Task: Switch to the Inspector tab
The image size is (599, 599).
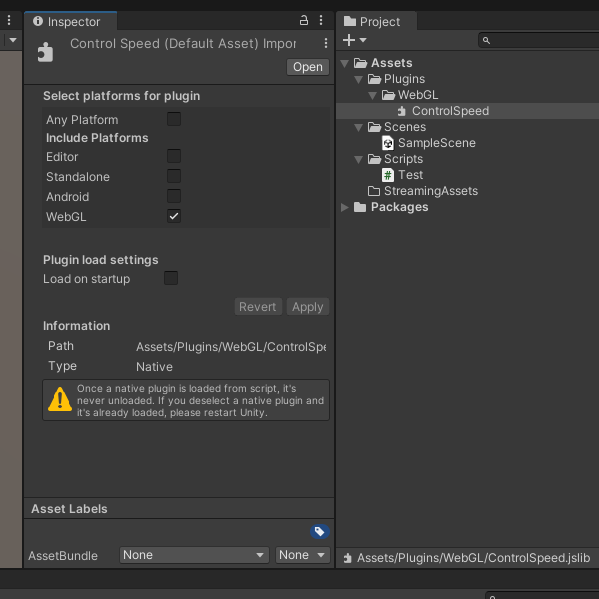Action: pyautogui.click(x=71, y=21)
